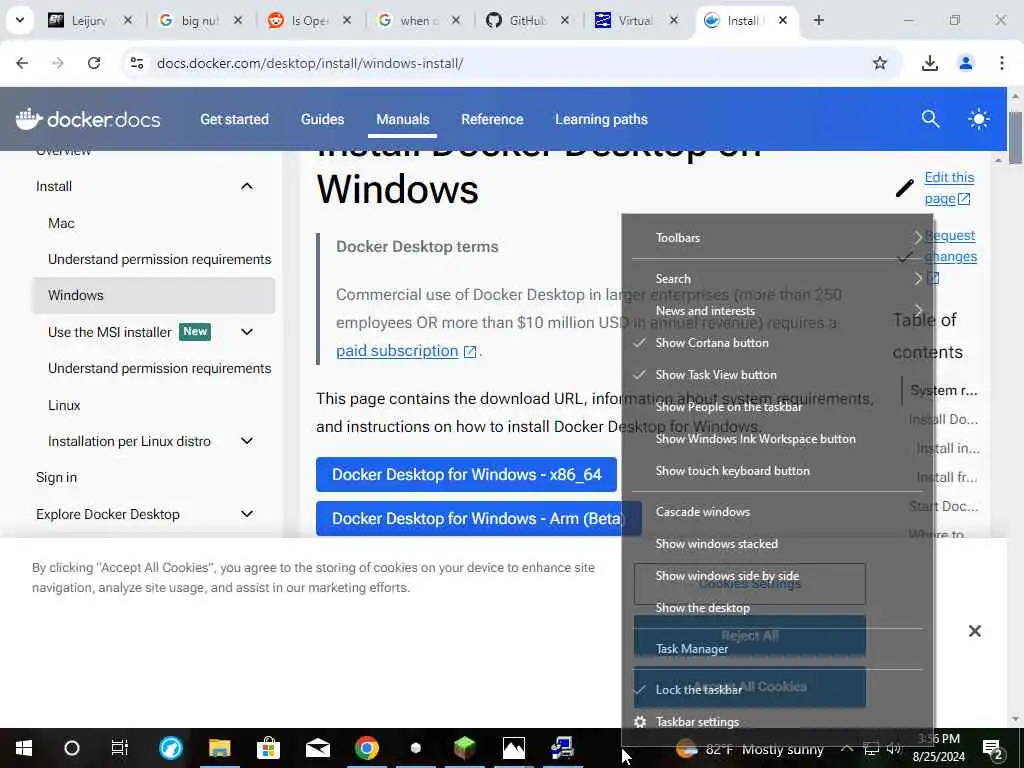Open Chrome three-dot menu
Screen dimensions: 1024x768
pos(1002,63)
